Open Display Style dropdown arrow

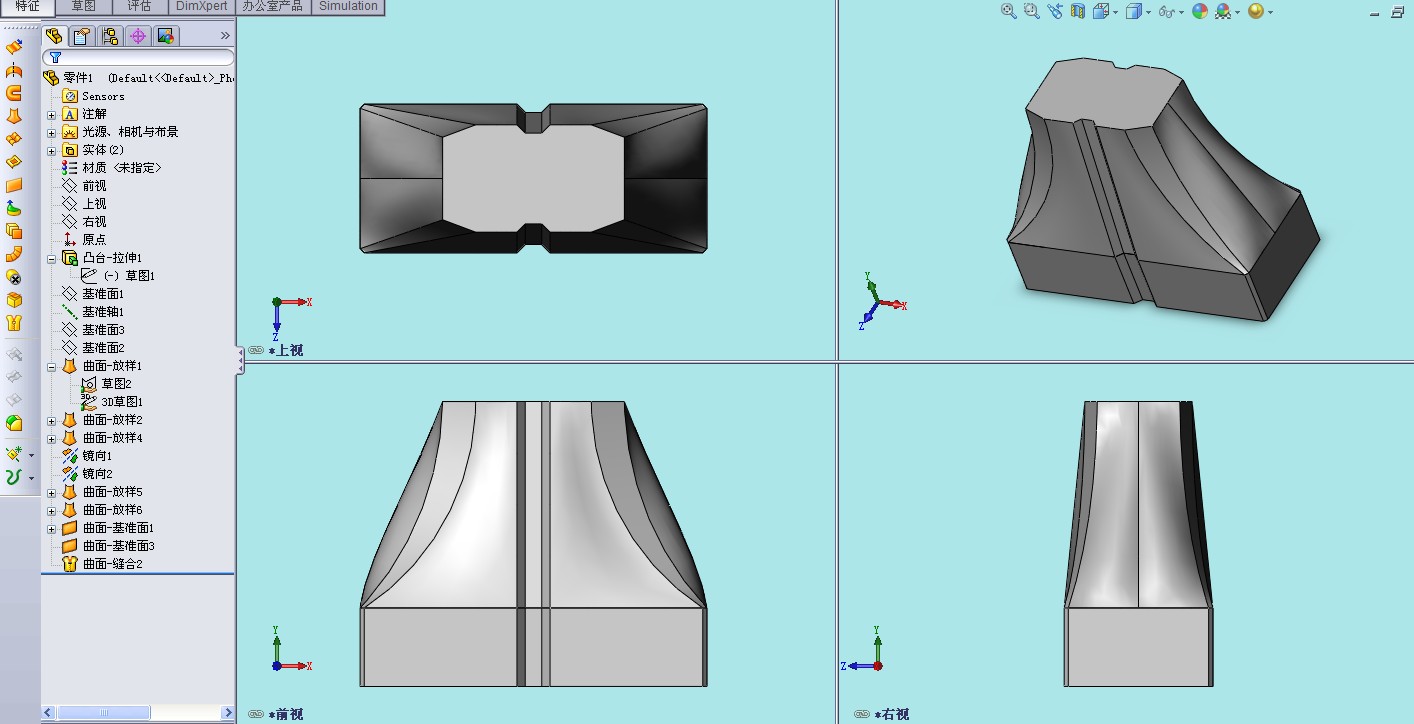pos(1148,12)
